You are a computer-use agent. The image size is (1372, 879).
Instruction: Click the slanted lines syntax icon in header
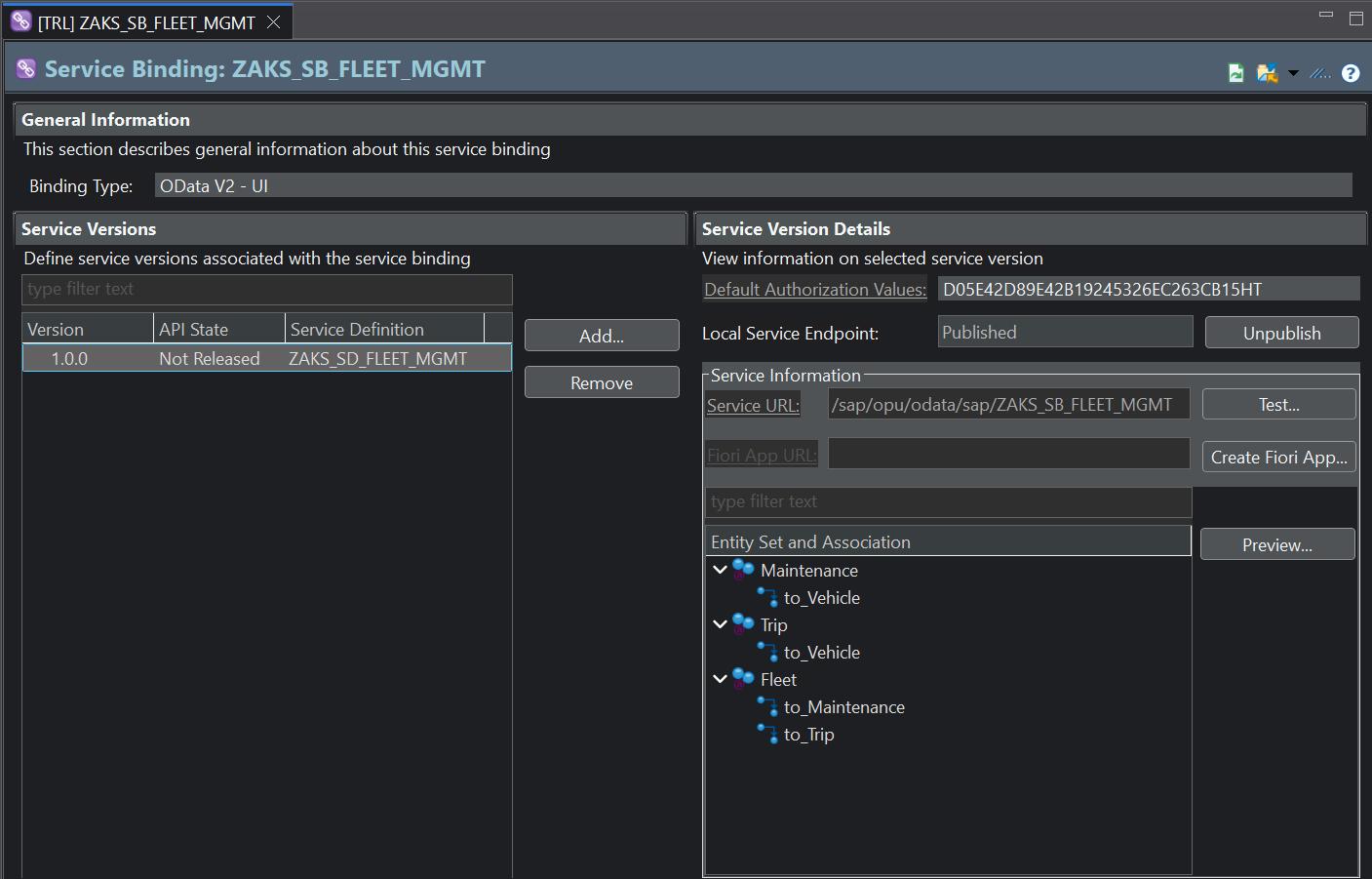click(1320, 73)
